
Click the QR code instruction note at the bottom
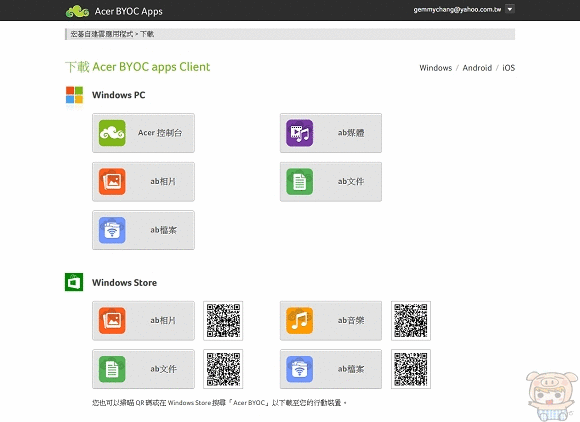click(x=219, y=403)
